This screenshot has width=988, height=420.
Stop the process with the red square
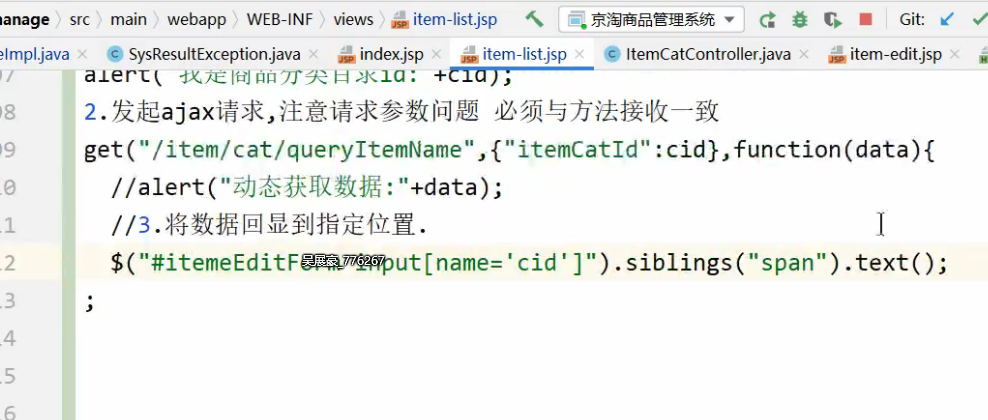pos(866,20)
